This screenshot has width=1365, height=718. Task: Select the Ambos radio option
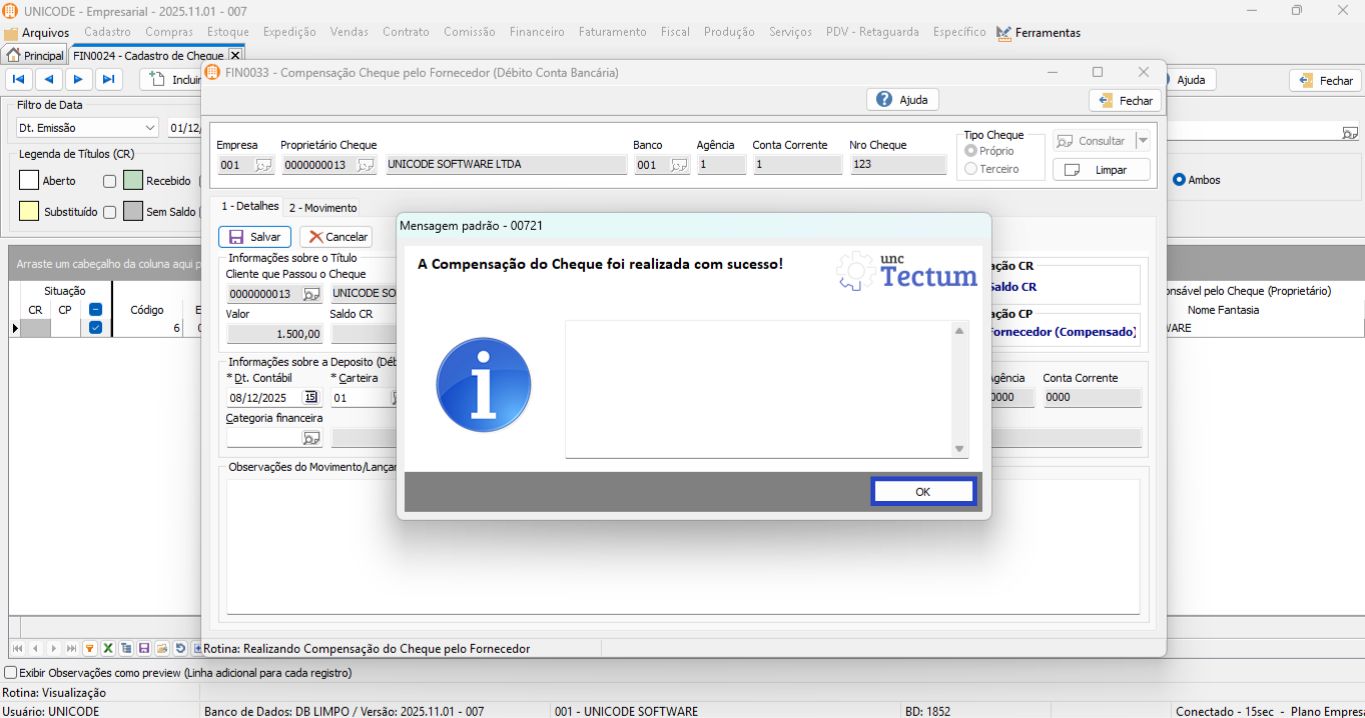[1179, 180]
